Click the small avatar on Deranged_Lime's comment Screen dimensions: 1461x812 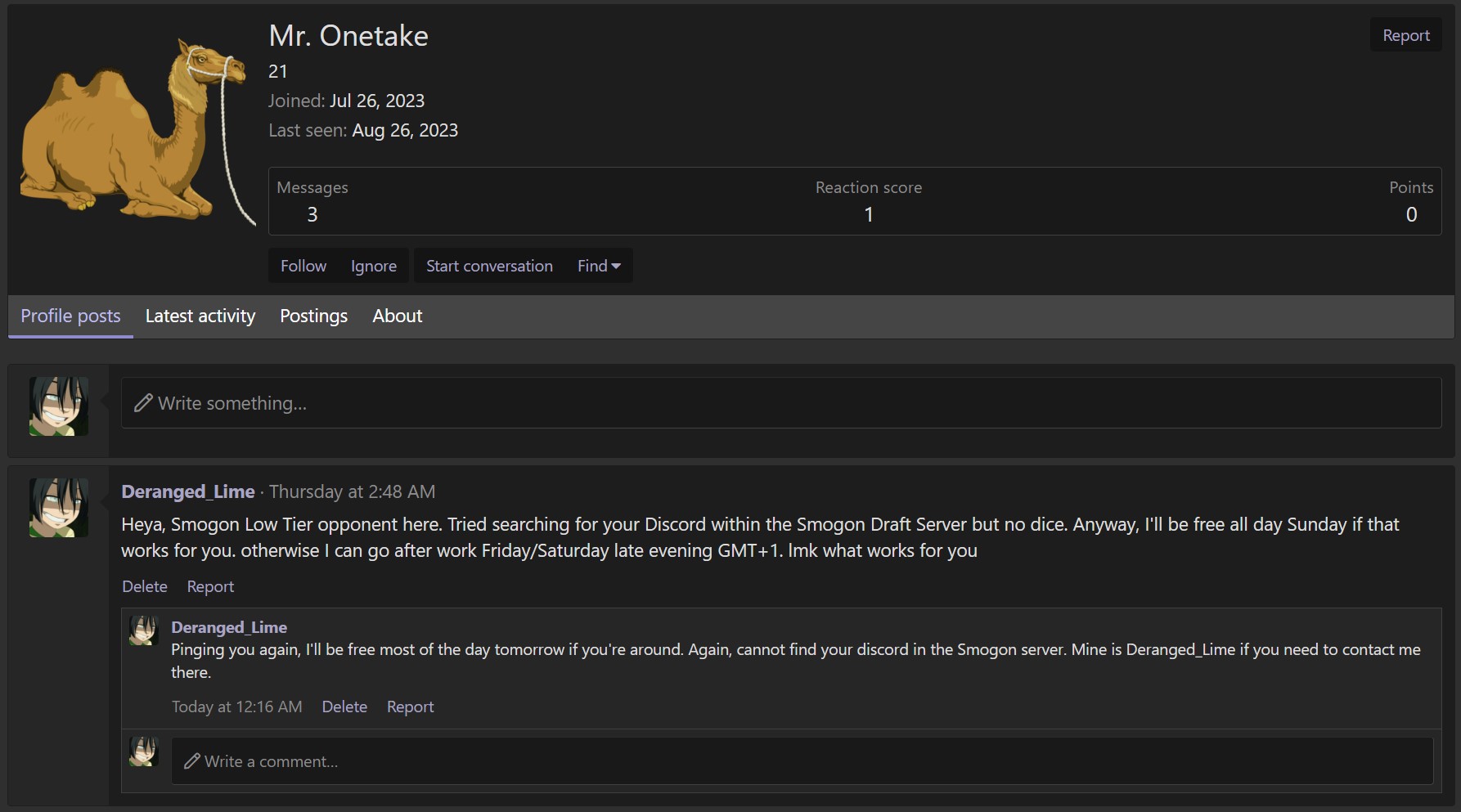(x=144, y=630)
